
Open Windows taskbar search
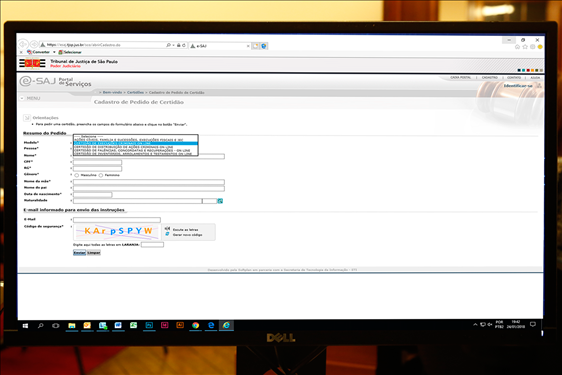(41, 326)
